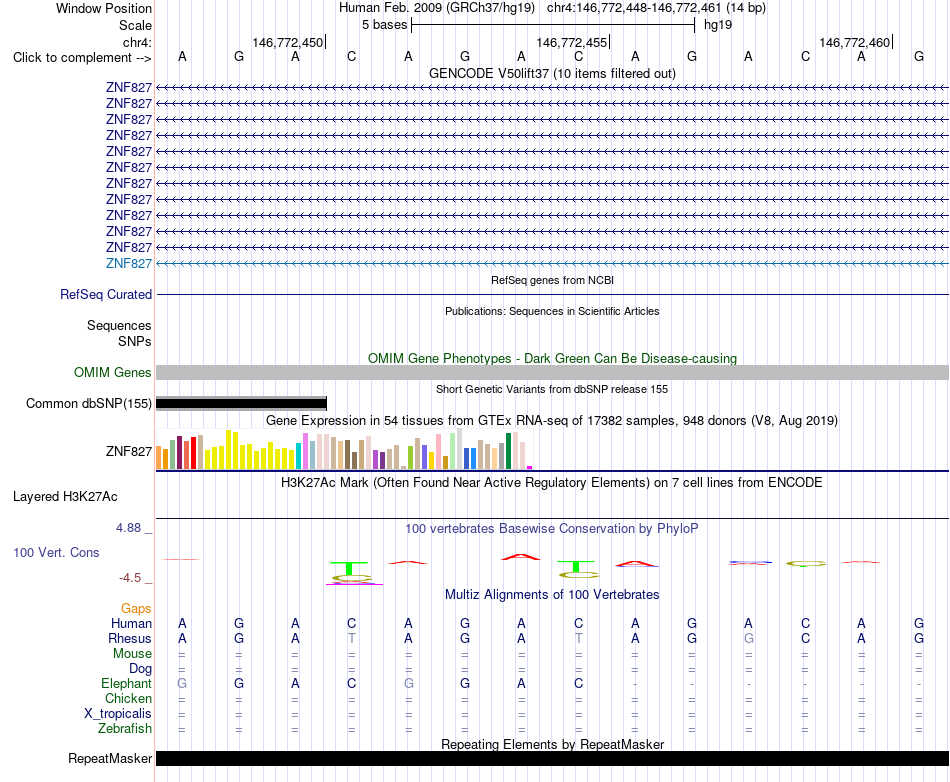
Task: Click the hg19 label next to the scale bar
Action: [718, 25]
